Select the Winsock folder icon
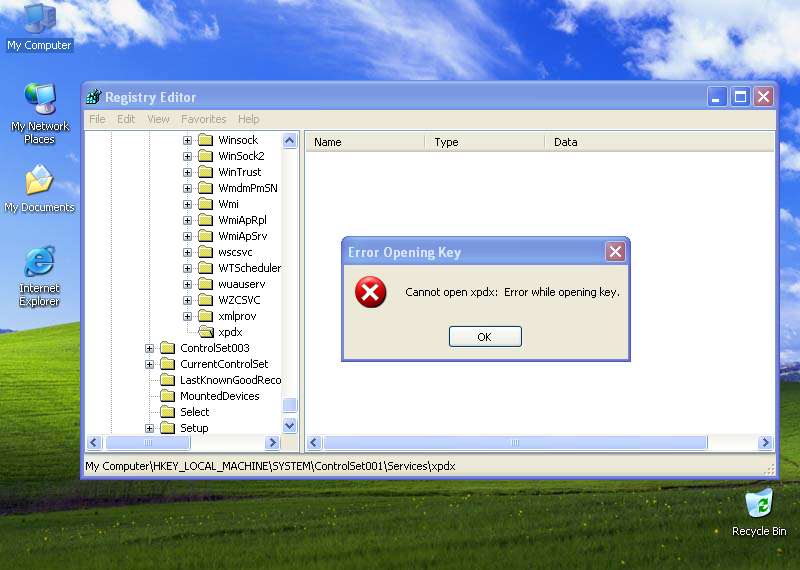The height and width of the screenshot is (570, 800). click(x=206, y=140)
